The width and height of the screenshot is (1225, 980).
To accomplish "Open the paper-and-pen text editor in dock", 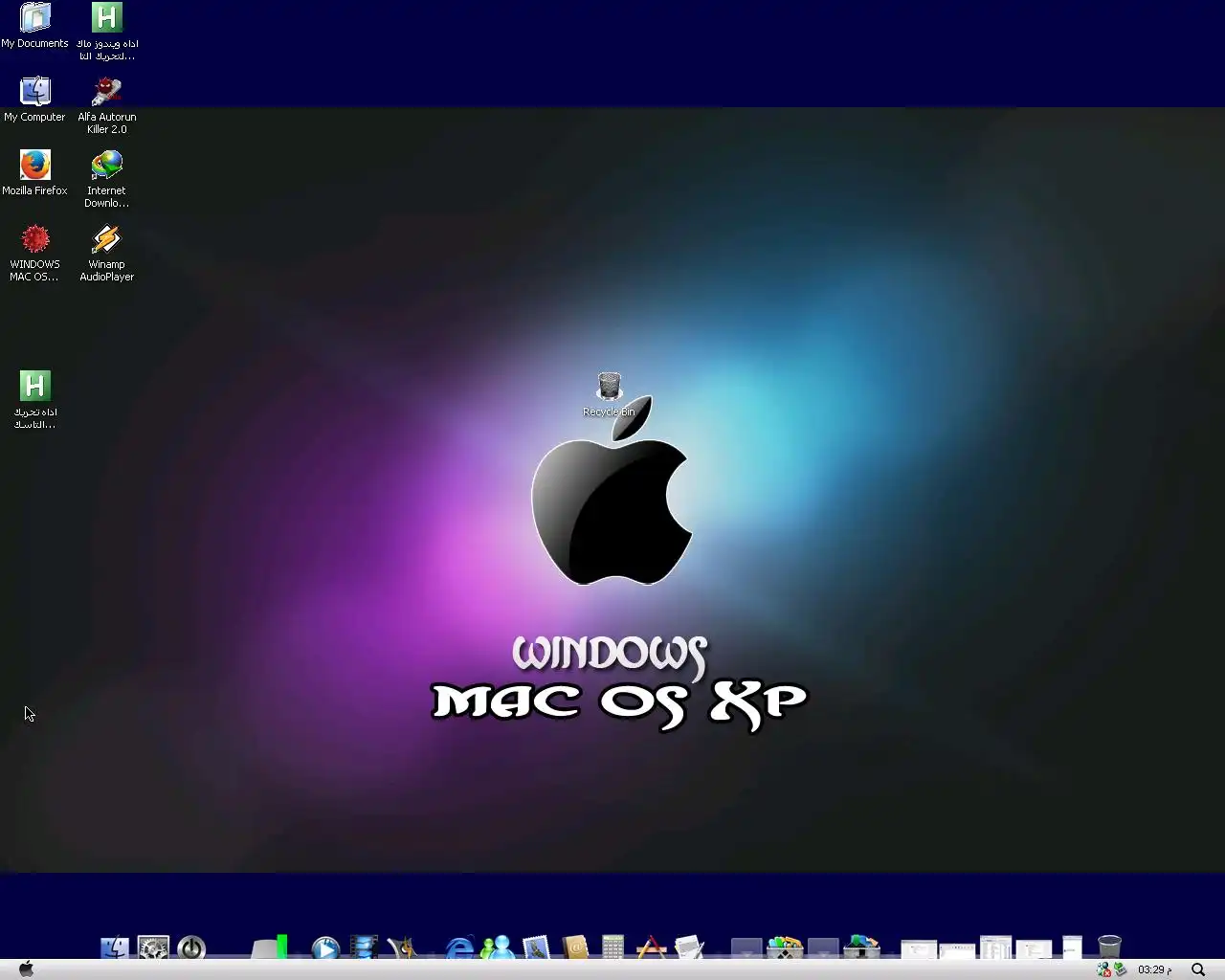I will click(689, 947).
